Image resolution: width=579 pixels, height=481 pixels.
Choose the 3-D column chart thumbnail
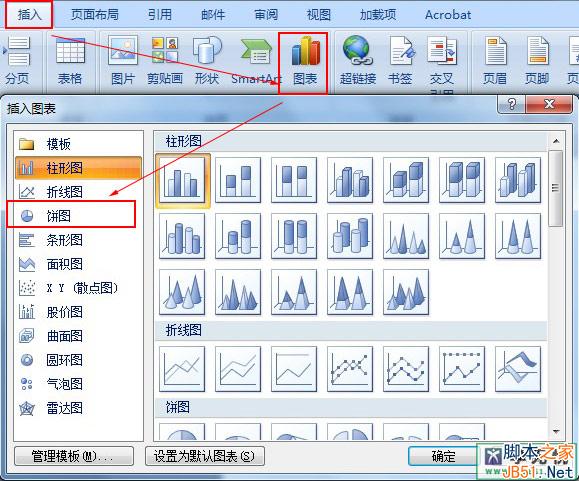[x=518, y=180]
